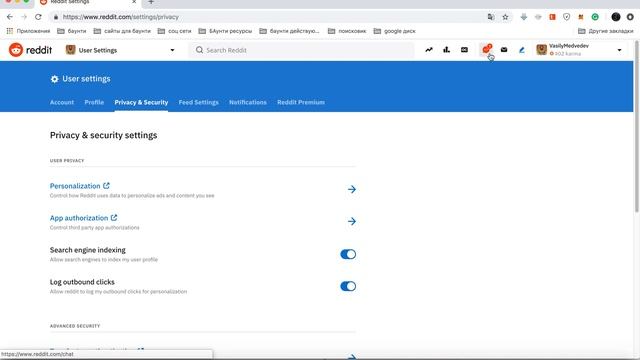Image resolution: width=640 pixels, height=360 pixels.
Task: Click the shield extension icon
Action: click(567, 17)
